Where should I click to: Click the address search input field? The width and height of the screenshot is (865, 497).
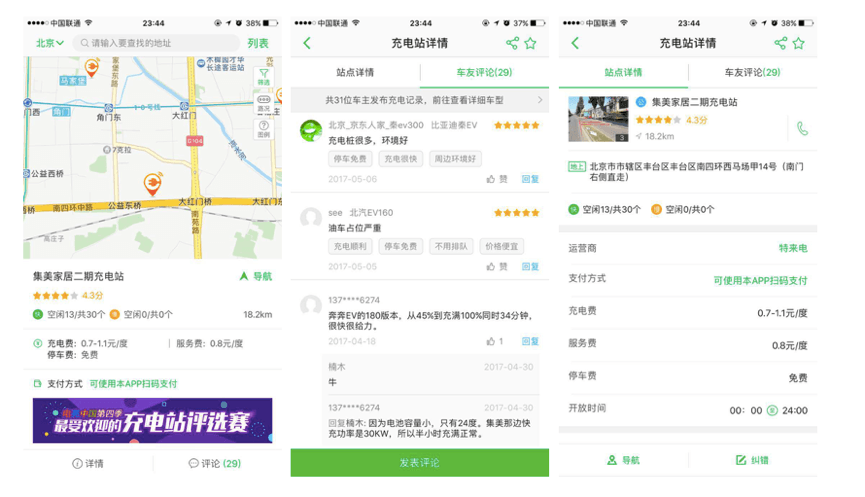point(157,43)
